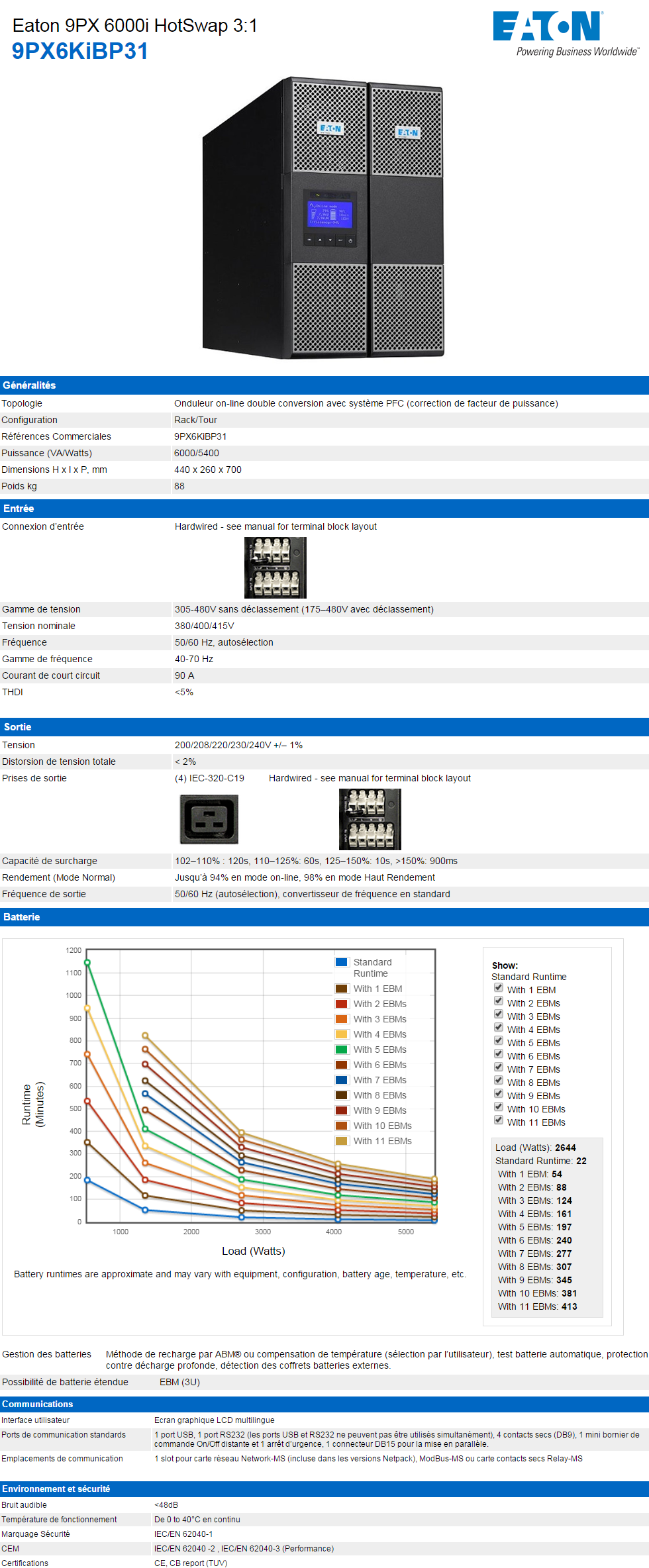Click the "440 x 260 x 700" dimensions value
The height and width of the screenshot is (1568, 649).
click(x=208, y=469)
